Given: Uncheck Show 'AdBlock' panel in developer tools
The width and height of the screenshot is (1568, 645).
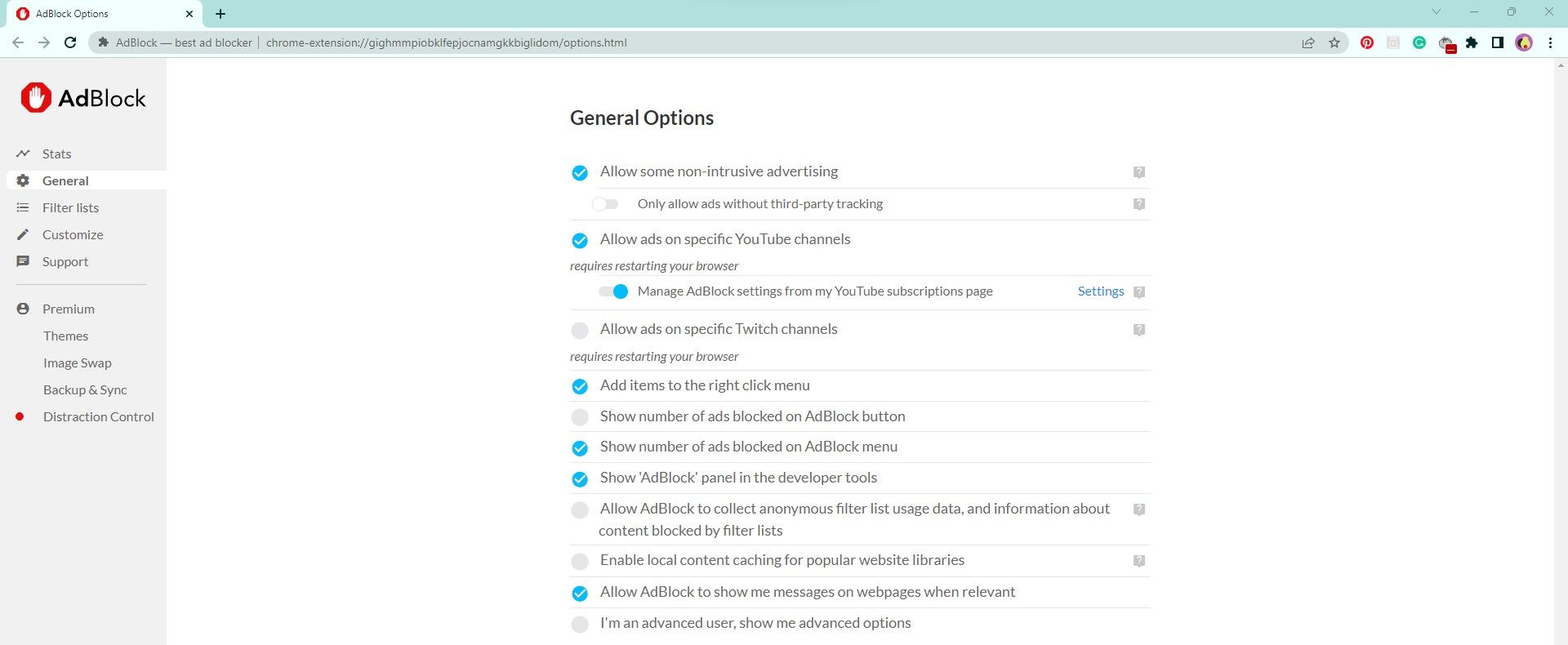Looking at the screenshot, I should [580, 479].
